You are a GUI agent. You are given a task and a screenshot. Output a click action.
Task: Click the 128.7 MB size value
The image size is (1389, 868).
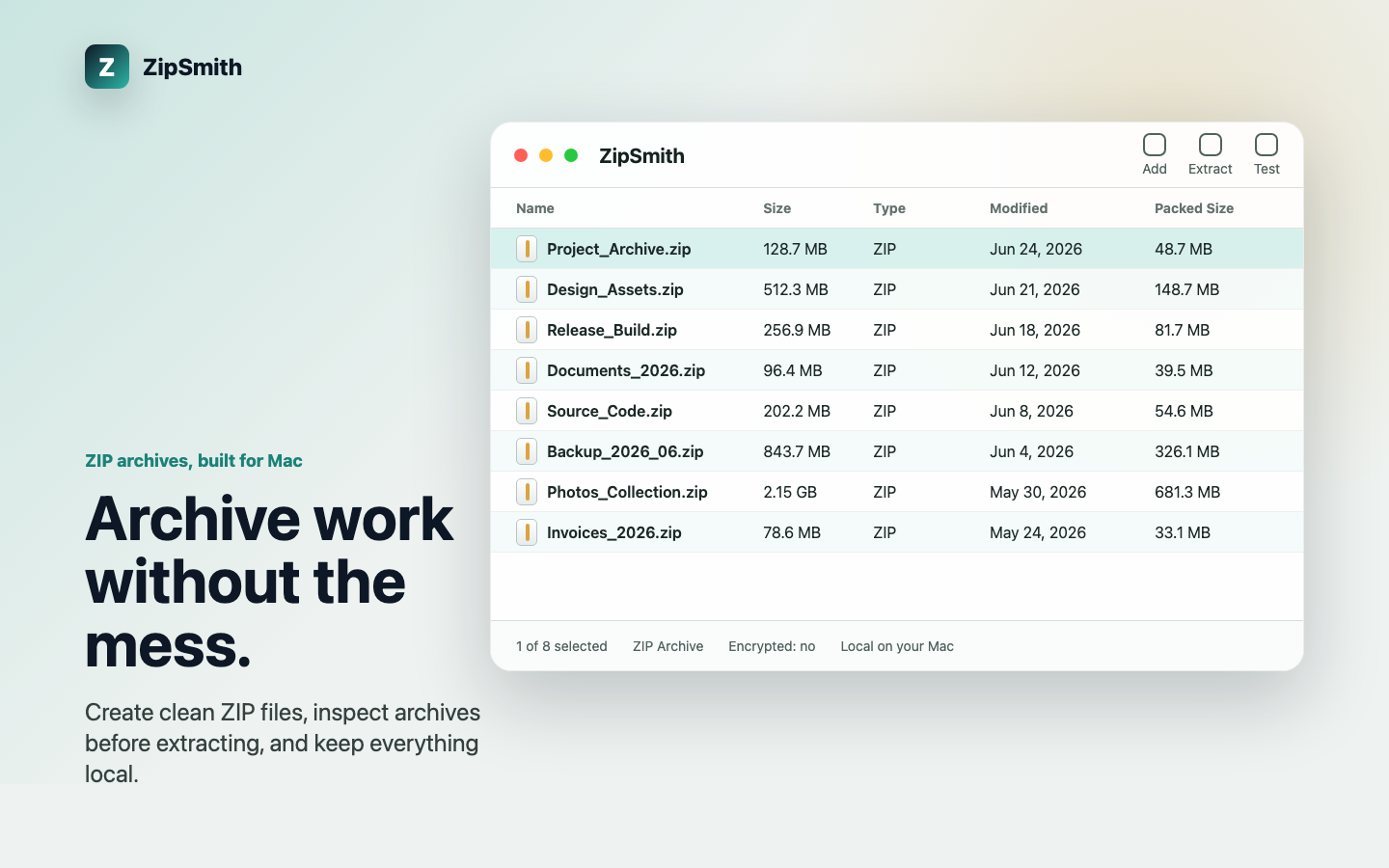[x=795, y=249]
